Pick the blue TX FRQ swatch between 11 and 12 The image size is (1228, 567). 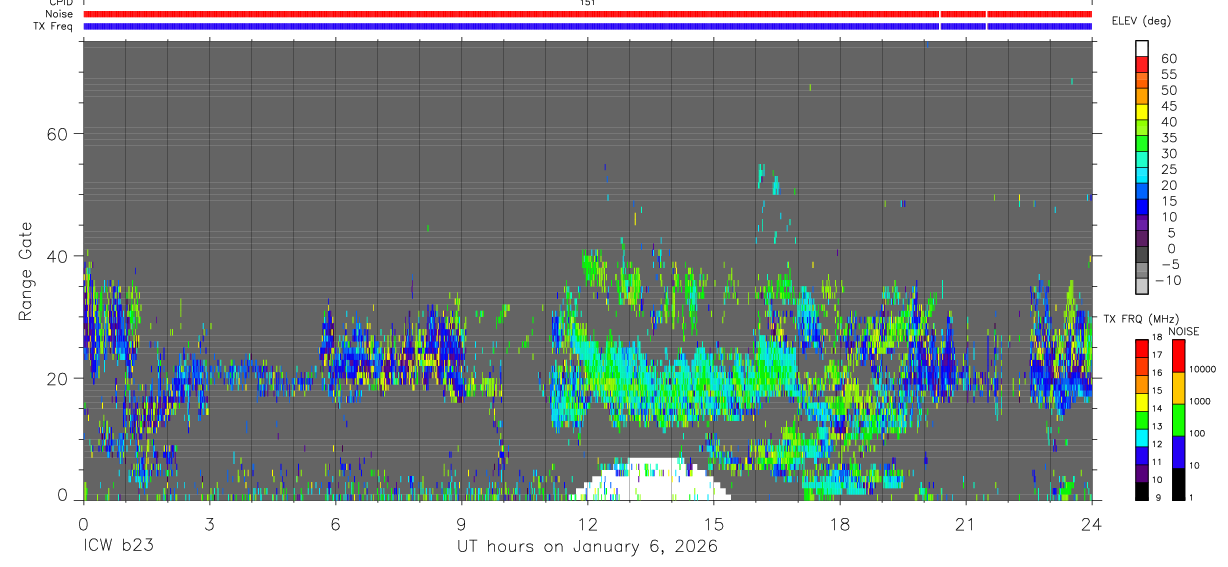[x=1141, y=455]
